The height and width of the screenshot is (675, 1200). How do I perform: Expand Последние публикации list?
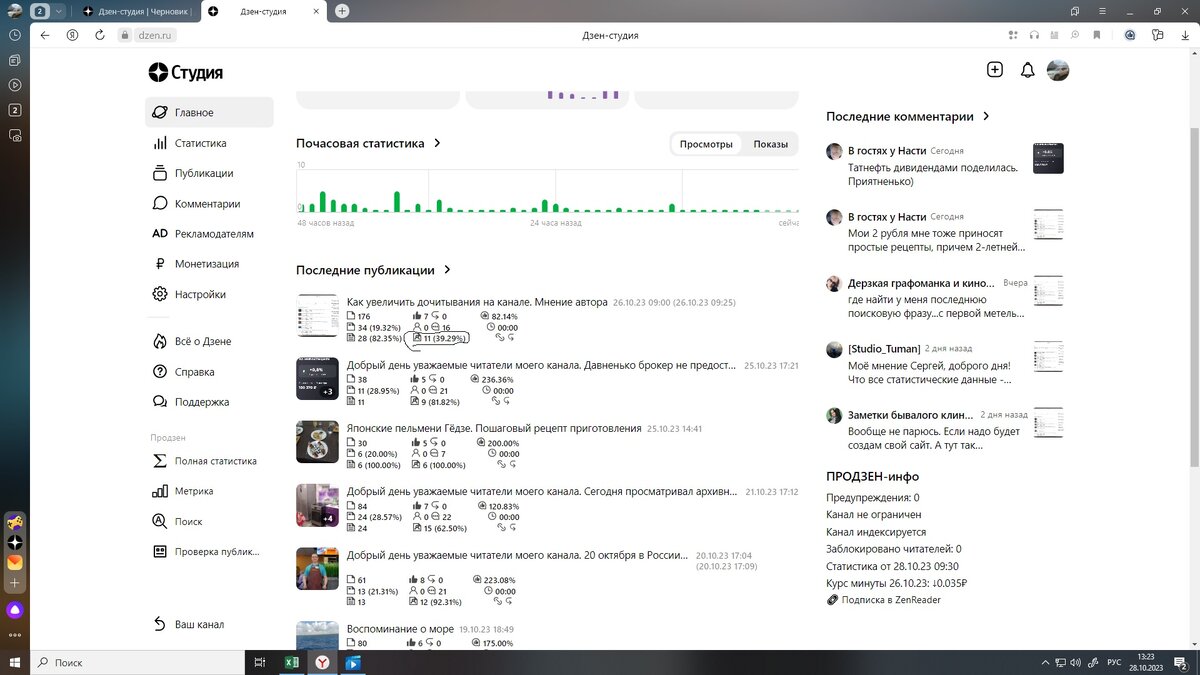[446, 270]
